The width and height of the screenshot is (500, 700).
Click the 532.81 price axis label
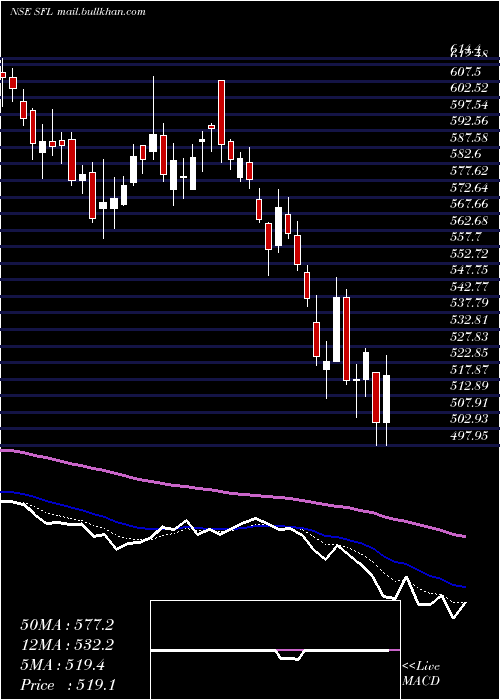469,320
